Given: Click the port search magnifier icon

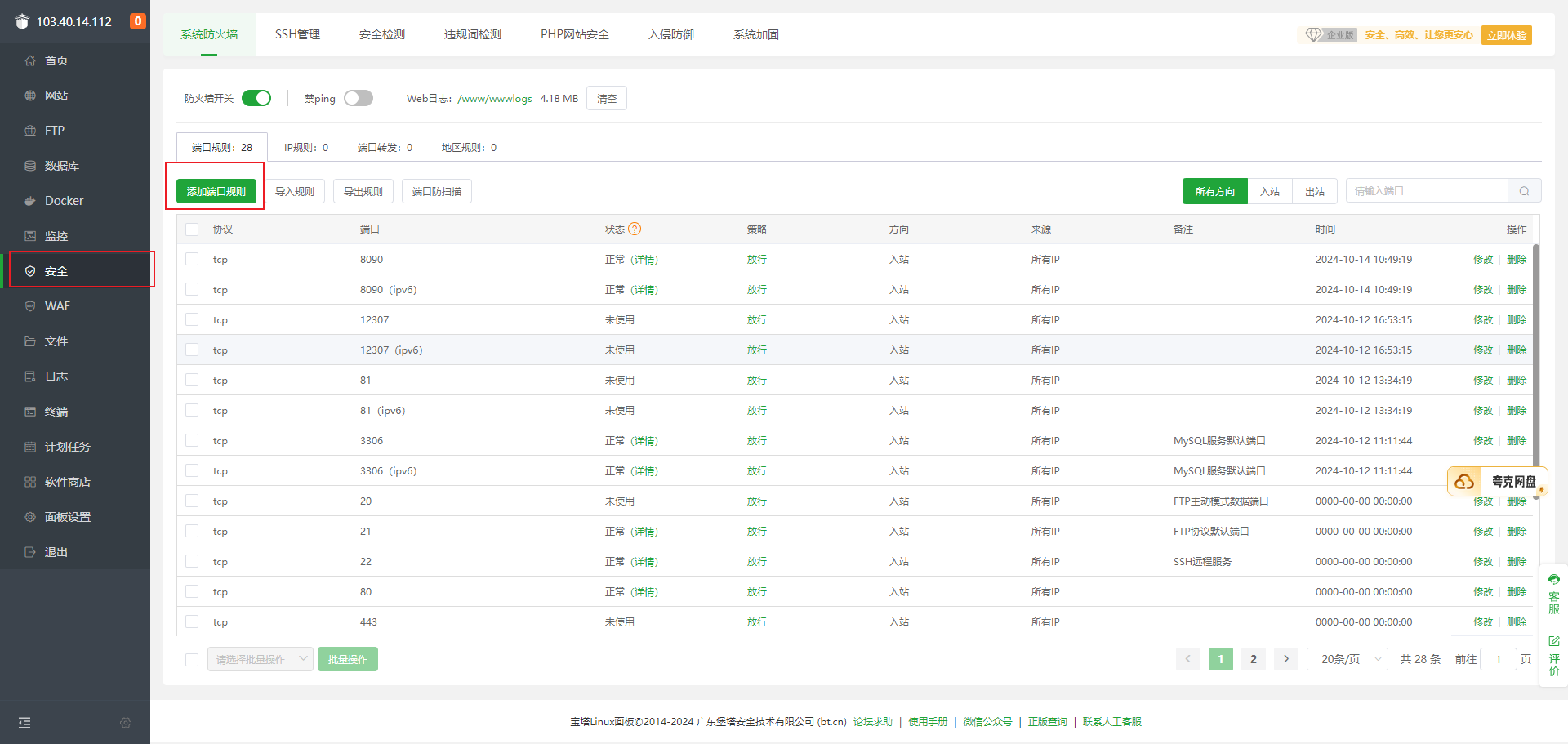Looking at the screenshot, I should pos(1524,191).
